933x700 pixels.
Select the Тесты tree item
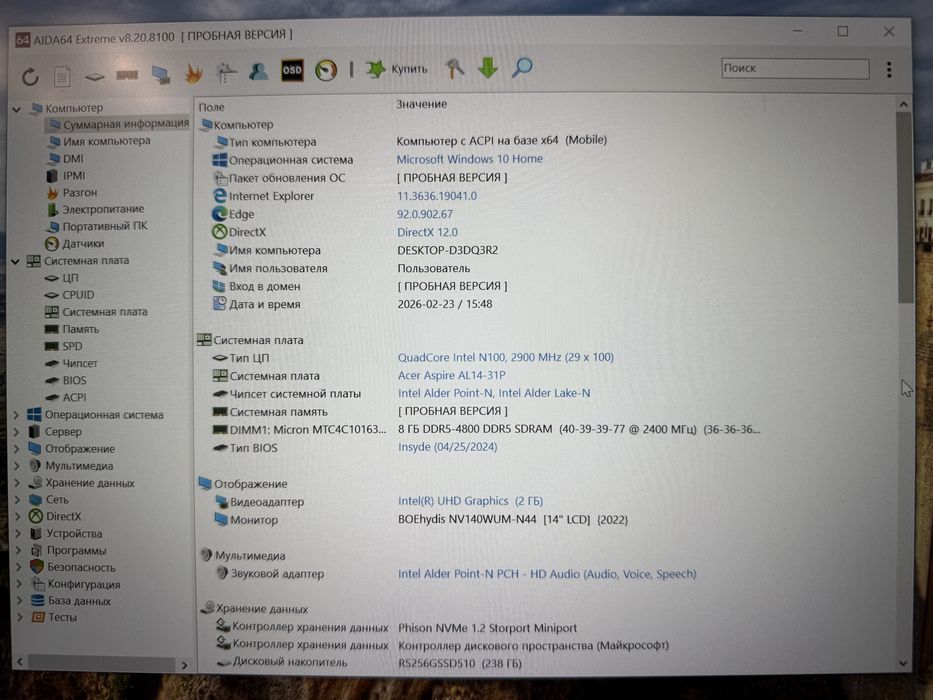pos(54,618)
